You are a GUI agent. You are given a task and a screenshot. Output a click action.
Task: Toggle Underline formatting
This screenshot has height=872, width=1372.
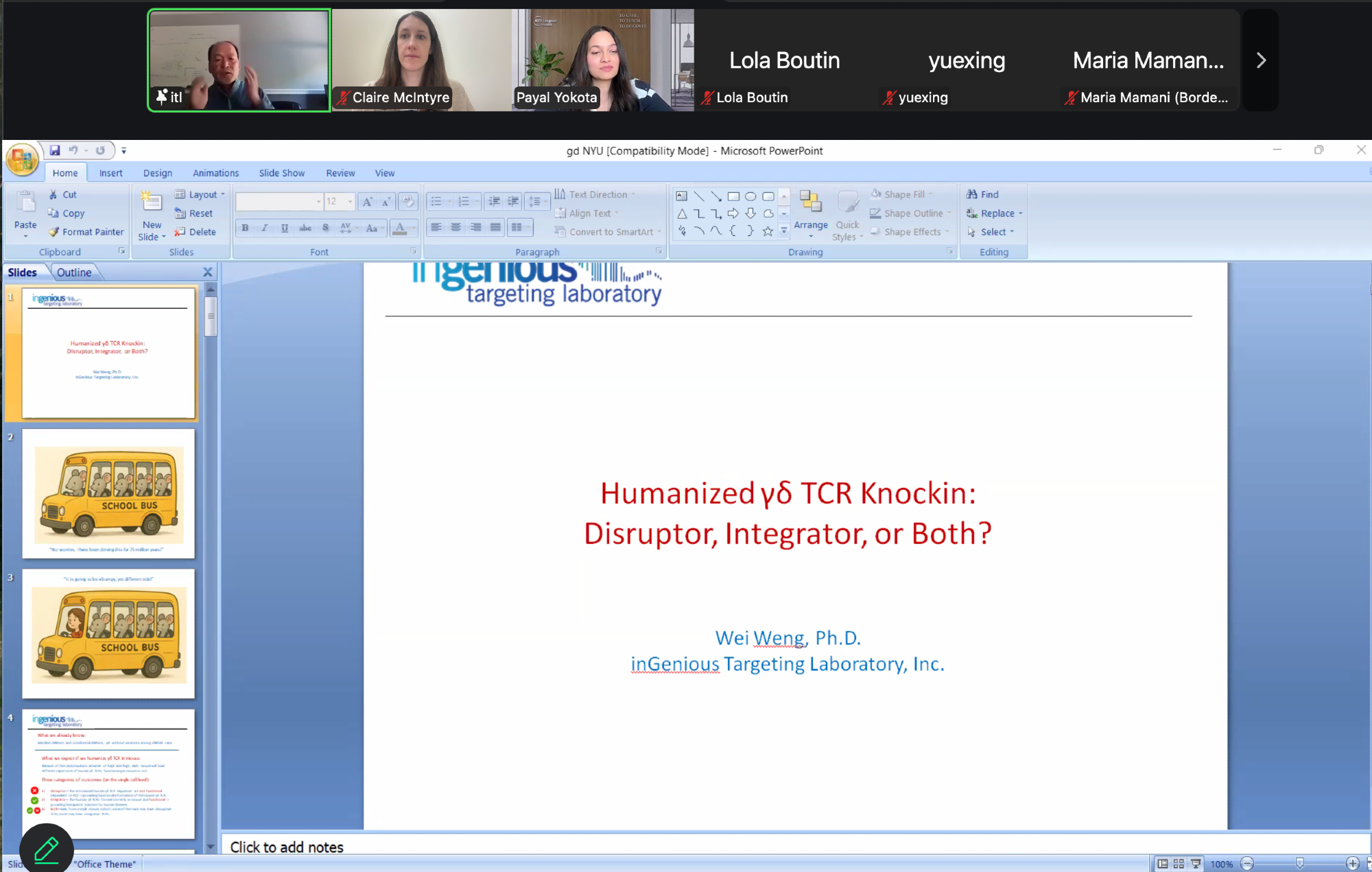(285, 228)
